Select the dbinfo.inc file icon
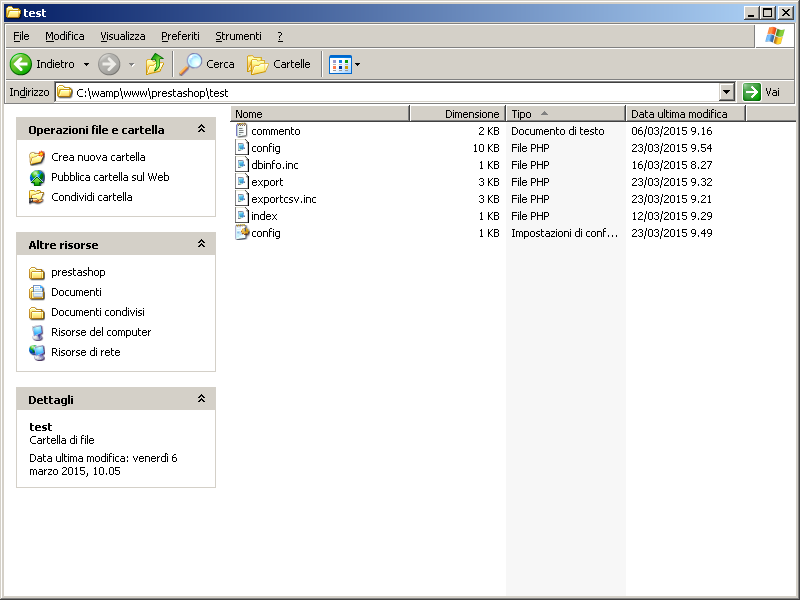 point(241,165)
